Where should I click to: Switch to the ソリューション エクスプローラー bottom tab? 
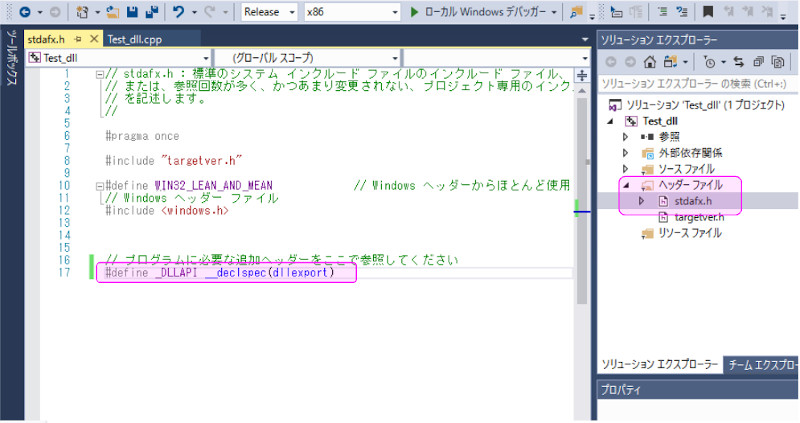click(660, 364)
